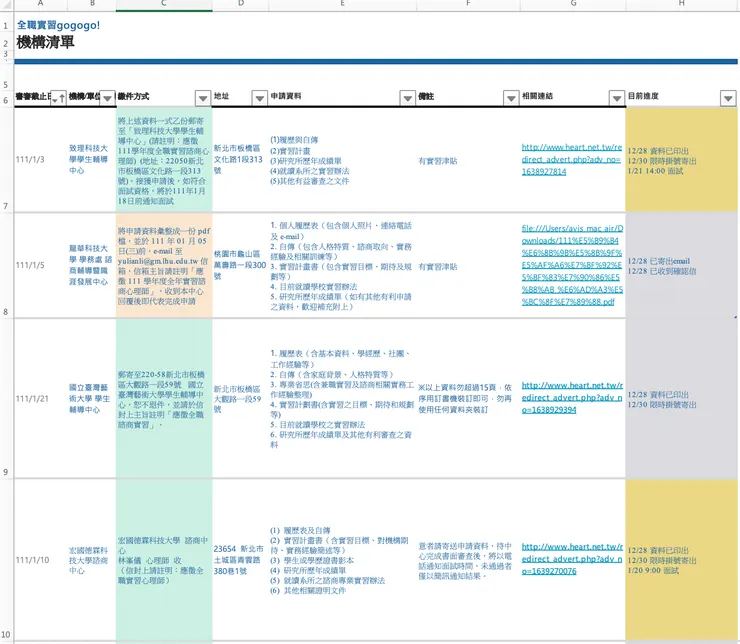Viewport: 740px width, 644px height.
Task: Select the 地址 header cell
Action: point(240,99)
